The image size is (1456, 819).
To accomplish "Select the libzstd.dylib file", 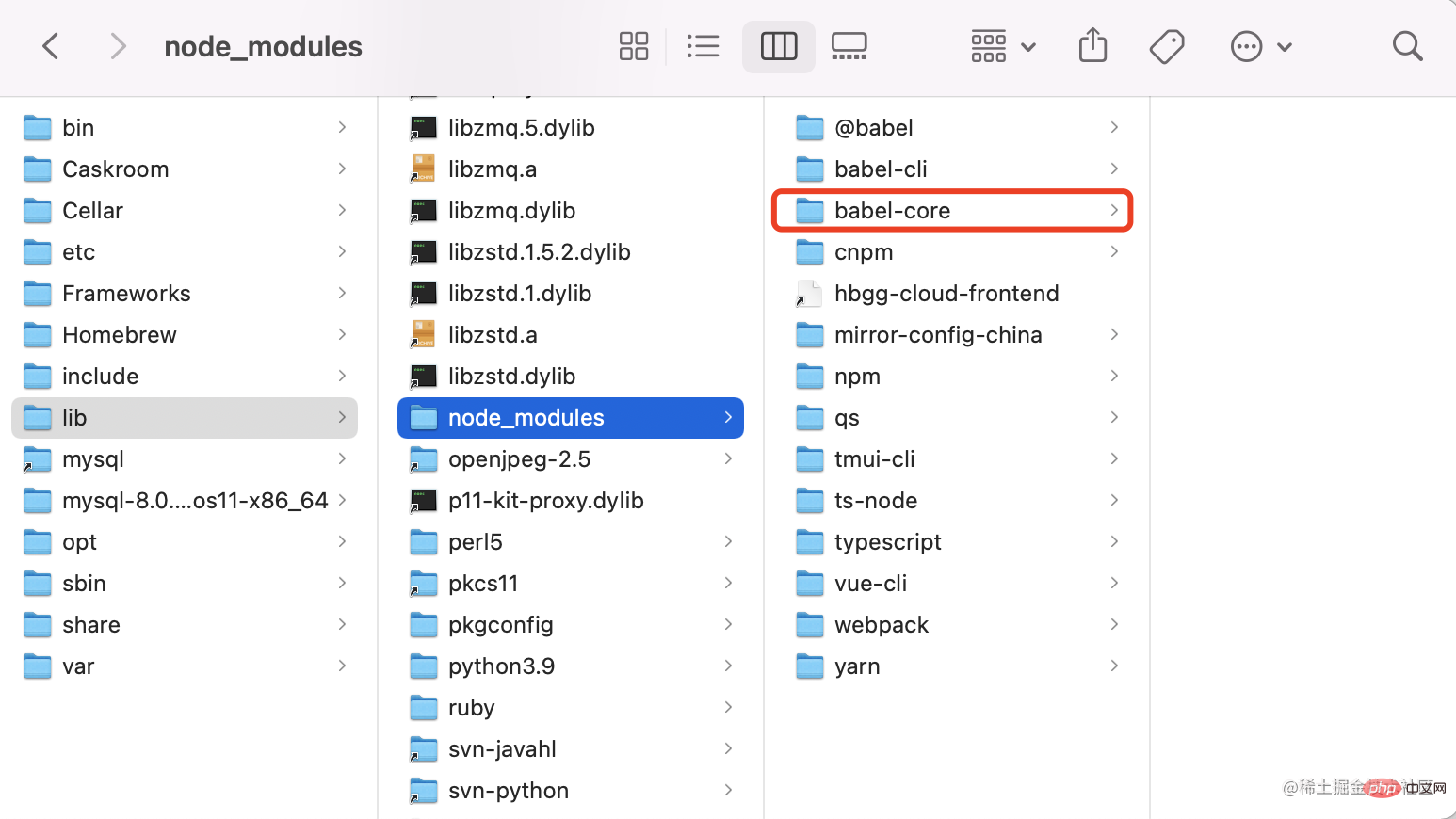I will (571, 376).
